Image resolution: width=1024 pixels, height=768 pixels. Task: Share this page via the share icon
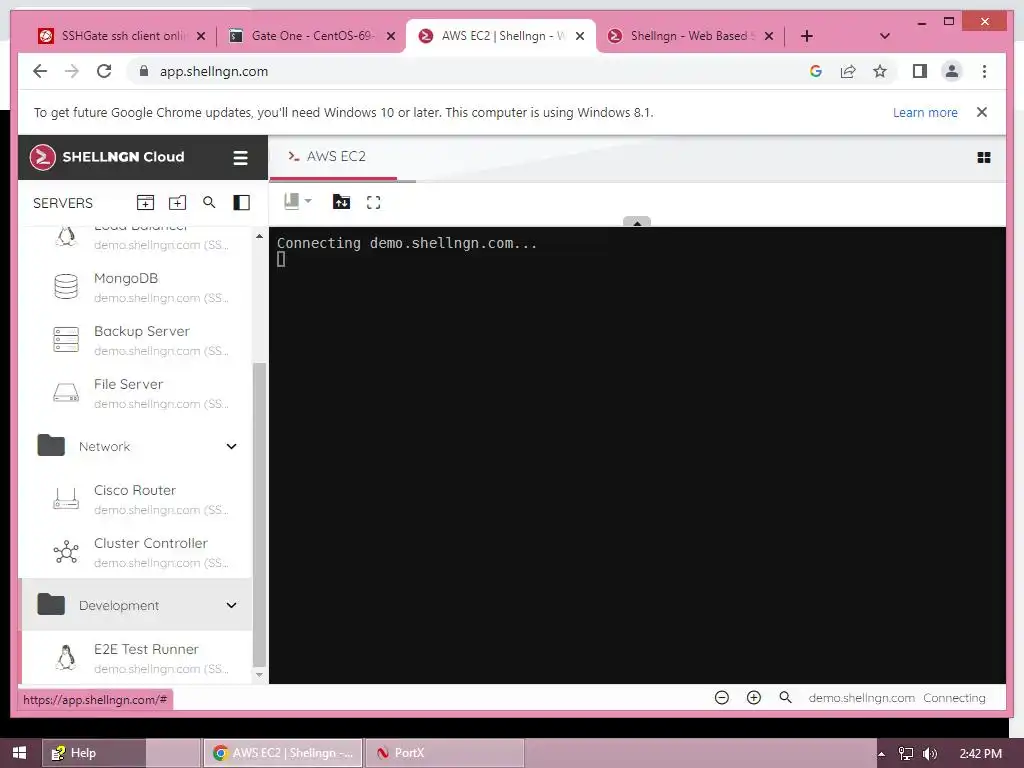(x=848, y=71)
